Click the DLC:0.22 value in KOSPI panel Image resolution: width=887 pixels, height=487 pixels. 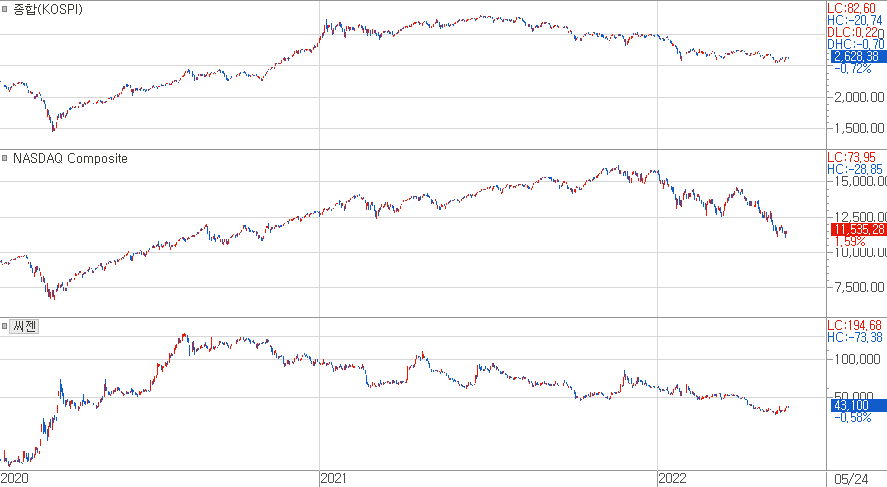coord(852,32)
